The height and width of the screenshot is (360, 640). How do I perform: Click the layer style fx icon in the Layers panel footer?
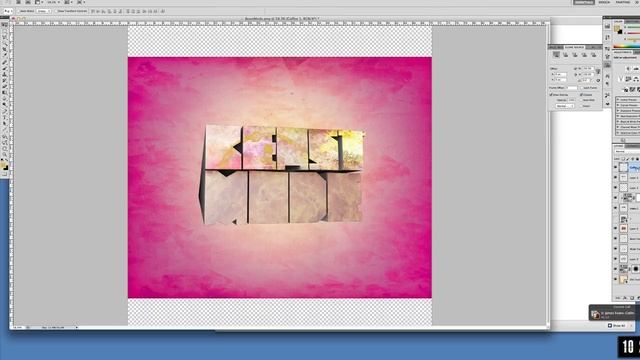click(x=625, y=298)
